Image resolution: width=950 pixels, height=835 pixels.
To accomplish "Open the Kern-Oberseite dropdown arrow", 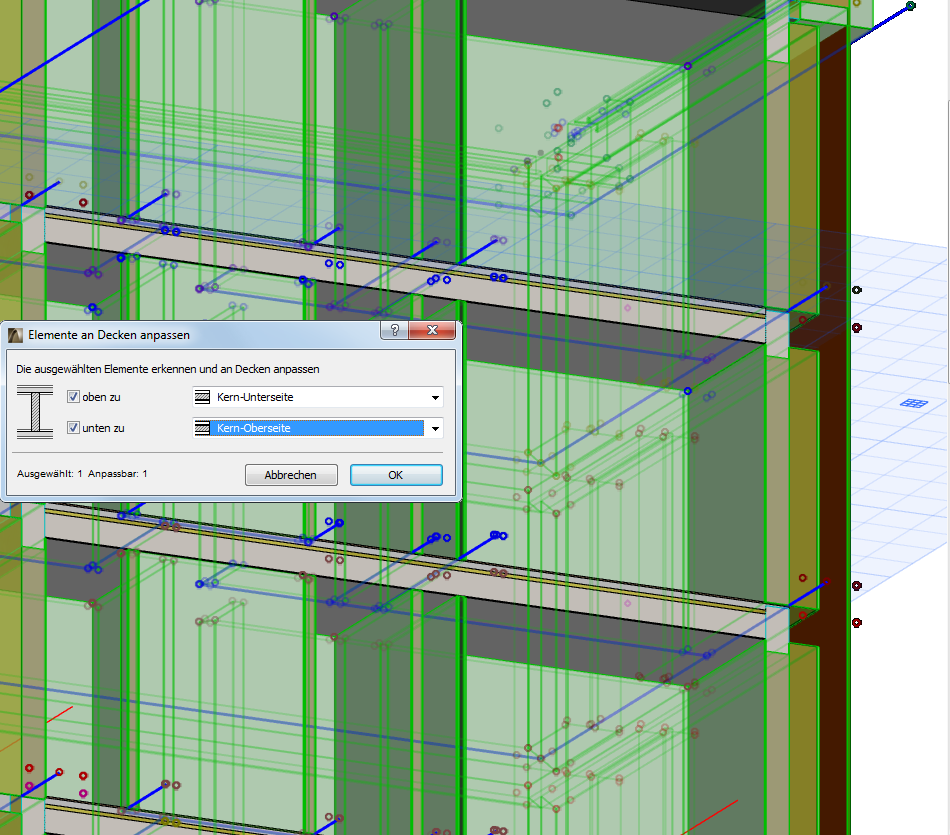I will (435, 429).
